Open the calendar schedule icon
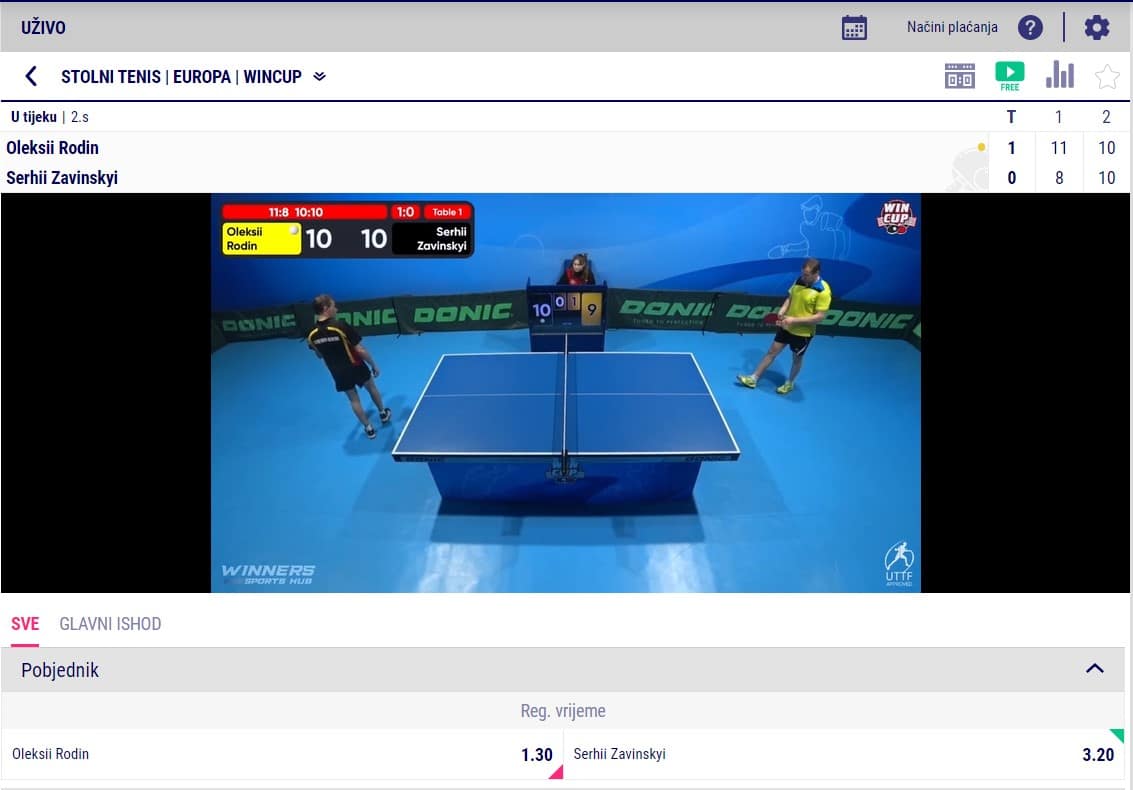Image resolution: width=1133 pixels, height=790 pixels. pyautogui.click(x=854, y=27)
